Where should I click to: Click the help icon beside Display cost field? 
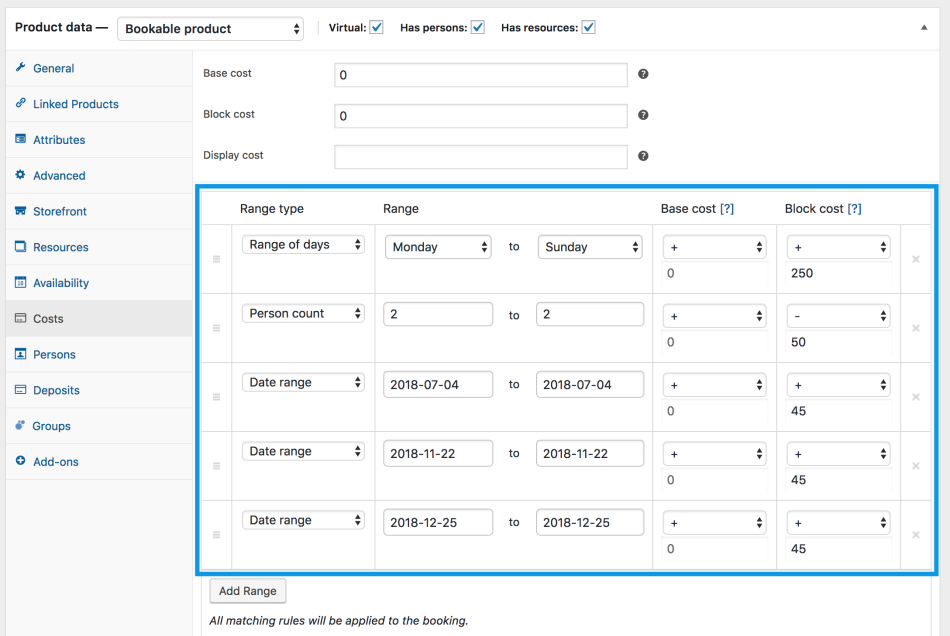[x=643, y=156]
